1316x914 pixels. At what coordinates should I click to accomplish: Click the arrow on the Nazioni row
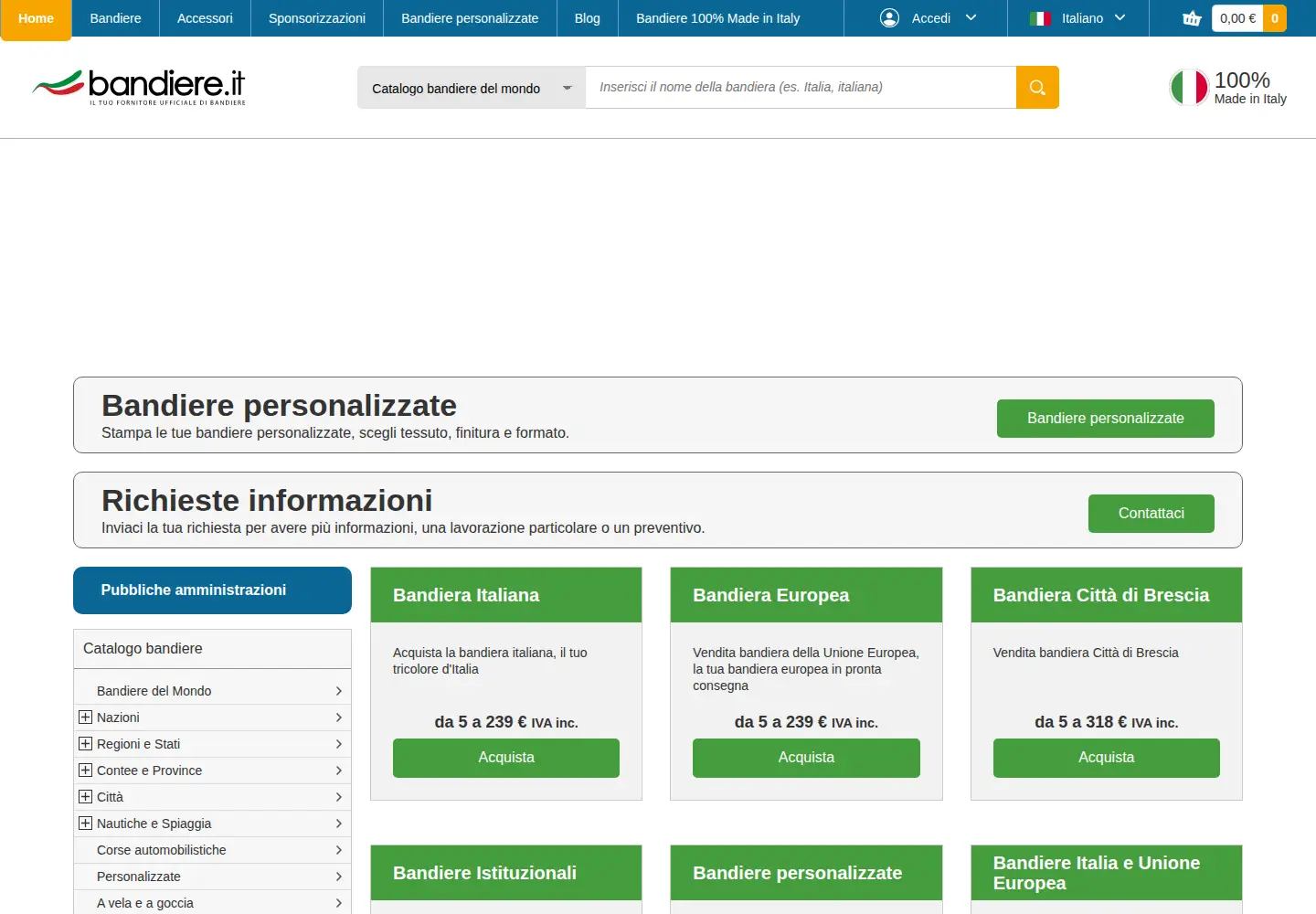338,717
